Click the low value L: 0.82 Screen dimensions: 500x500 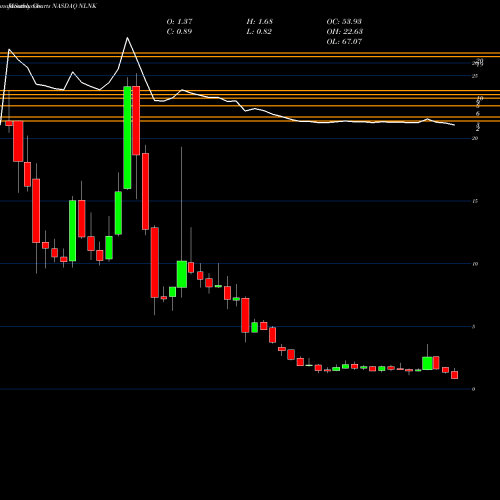259,31
